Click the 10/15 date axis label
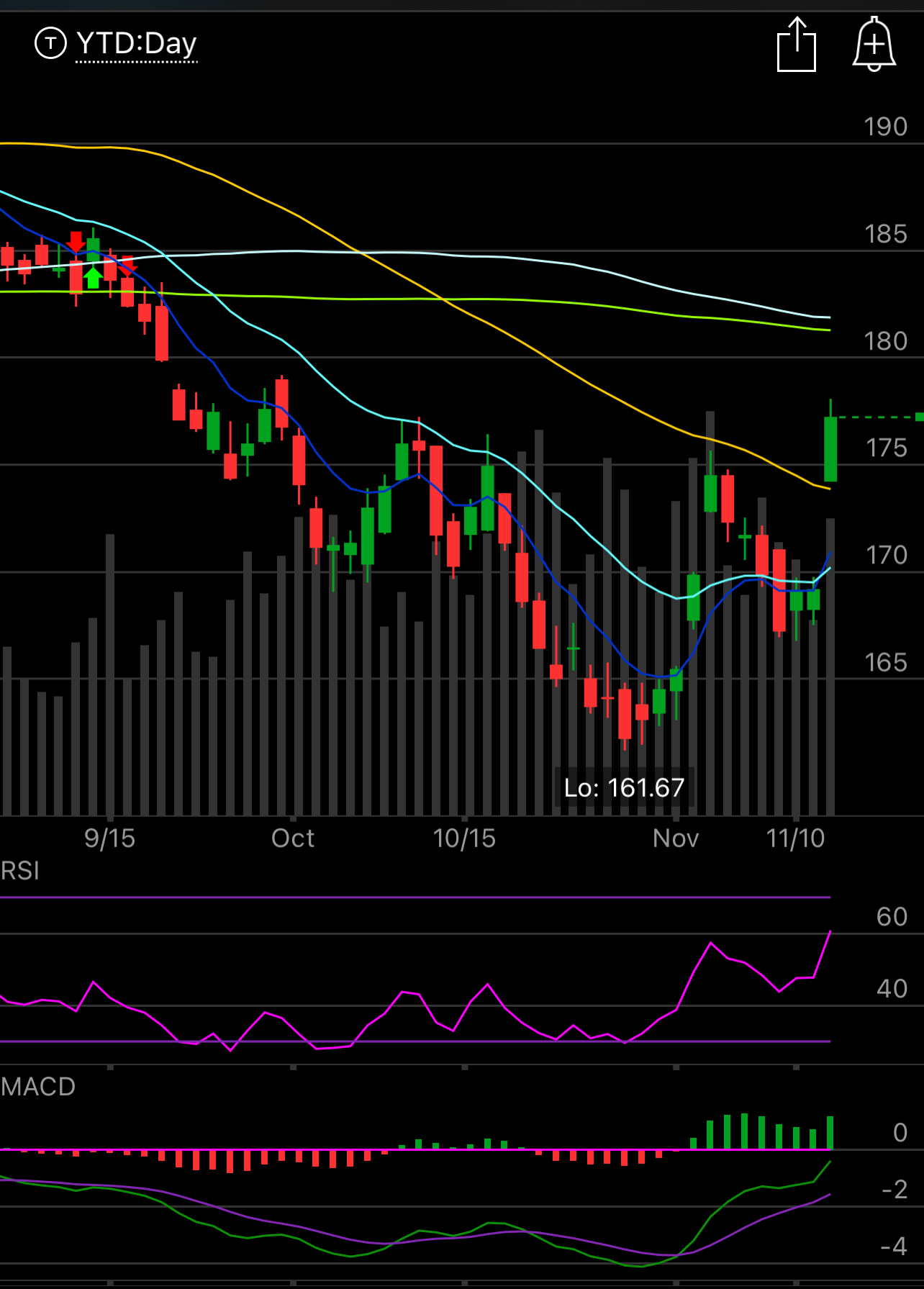This screenshot has width=924, height=1289. coord(464,838)
